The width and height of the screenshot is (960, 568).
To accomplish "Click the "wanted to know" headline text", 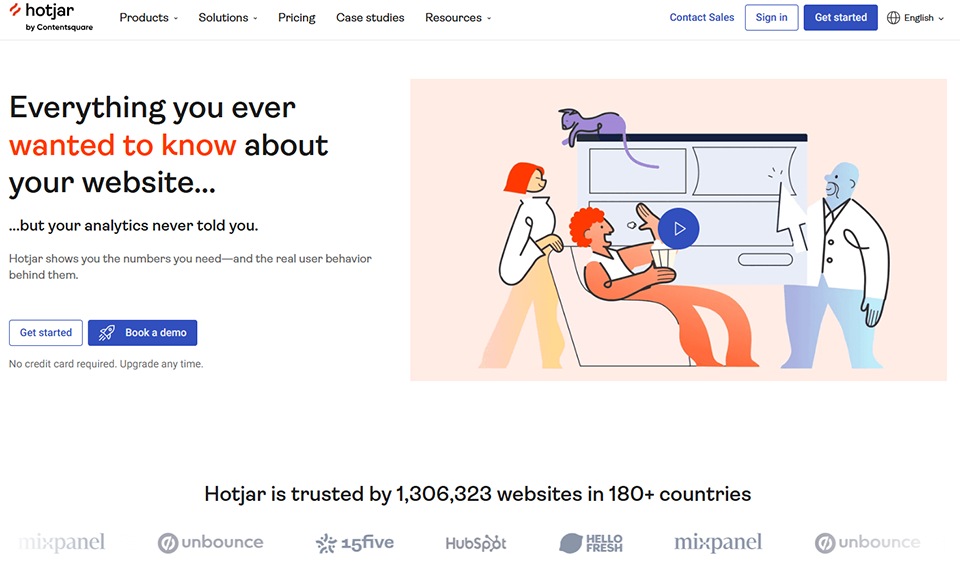I will click(122, 146).
